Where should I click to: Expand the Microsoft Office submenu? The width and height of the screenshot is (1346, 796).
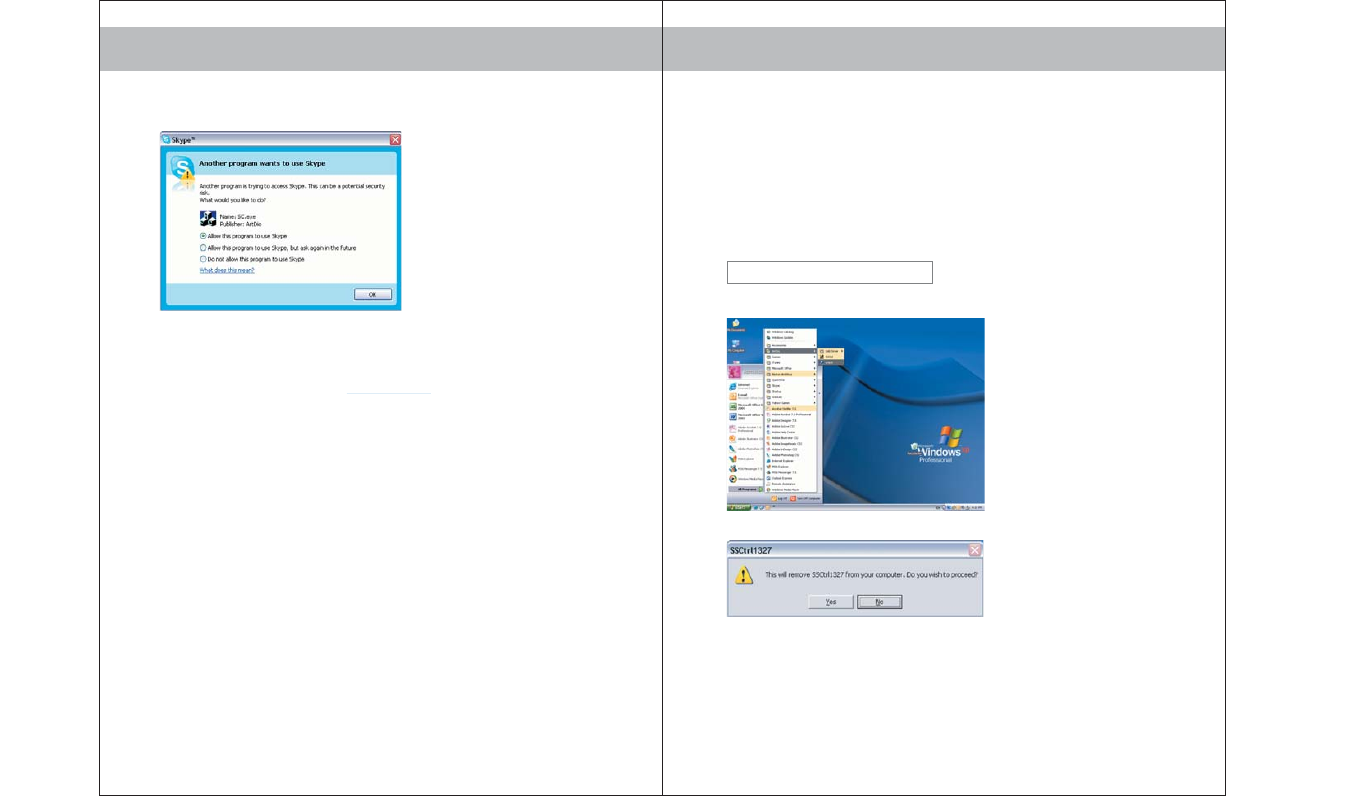coord(790,368)
